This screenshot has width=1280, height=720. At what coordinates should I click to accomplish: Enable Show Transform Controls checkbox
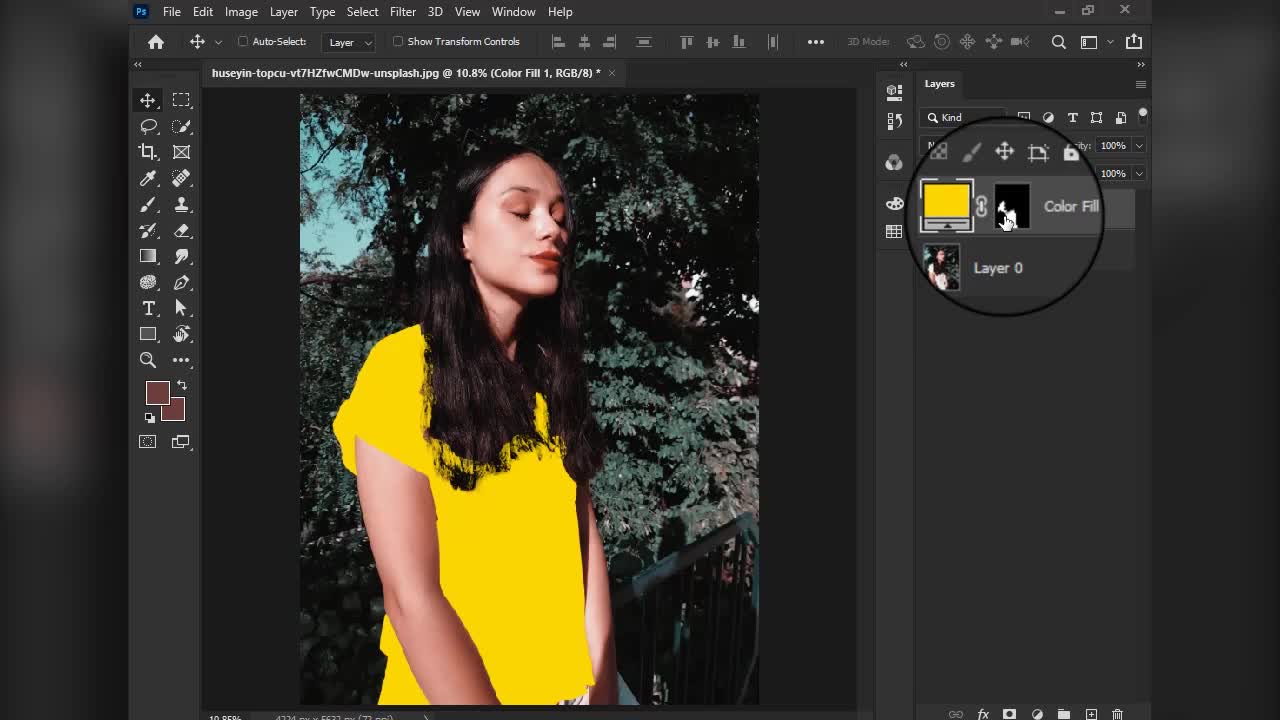click(x=398, y=42)
